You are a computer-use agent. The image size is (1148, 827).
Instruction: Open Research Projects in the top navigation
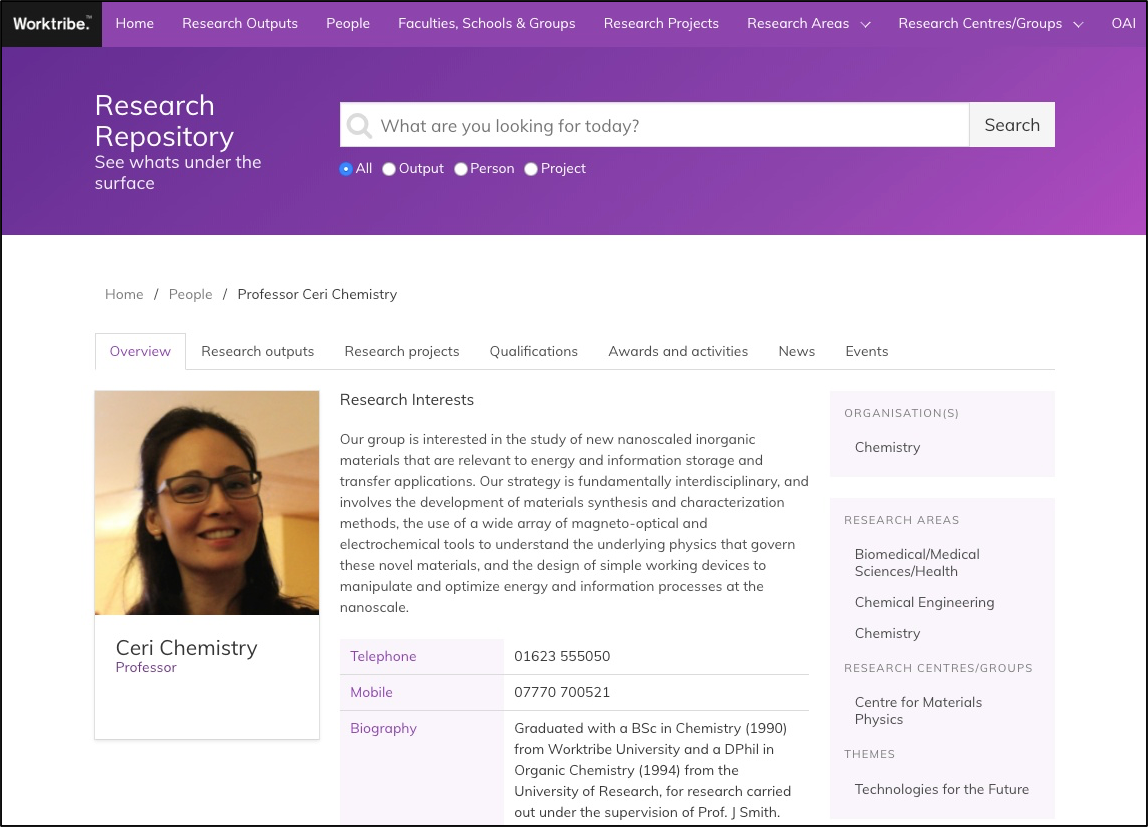661,23
